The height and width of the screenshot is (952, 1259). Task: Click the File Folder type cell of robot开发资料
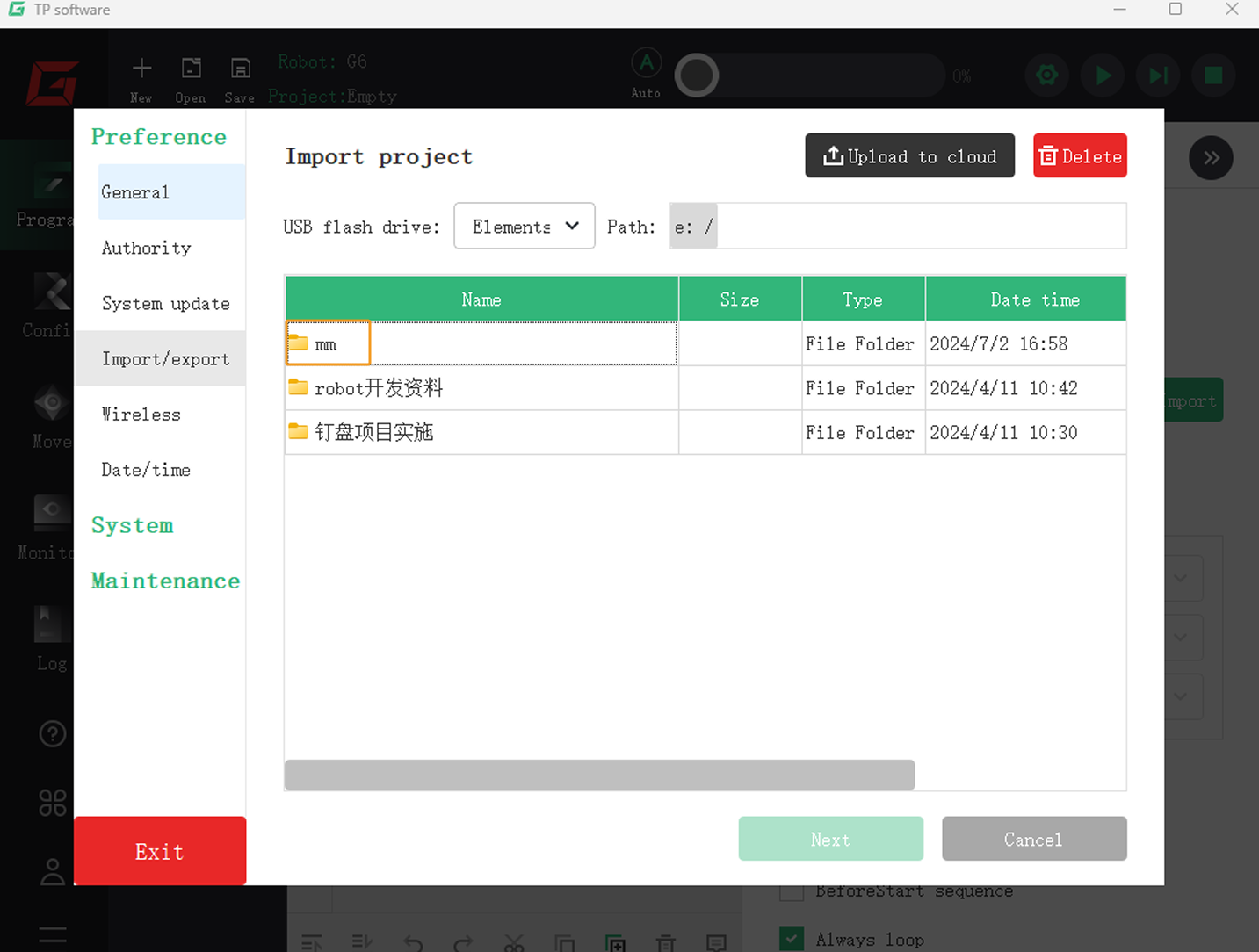pos(863,387)
